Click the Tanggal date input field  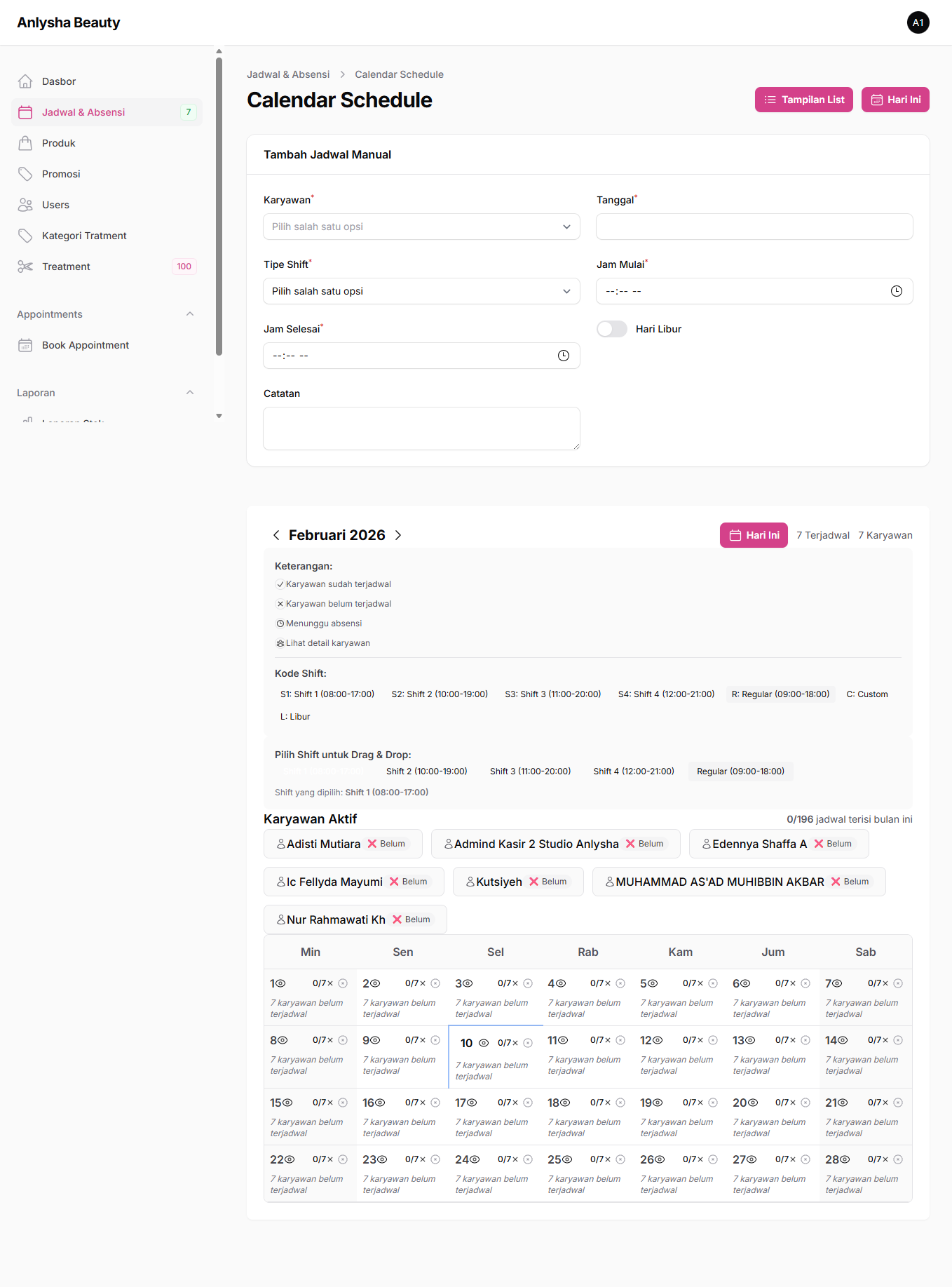[x=754, y=227]
